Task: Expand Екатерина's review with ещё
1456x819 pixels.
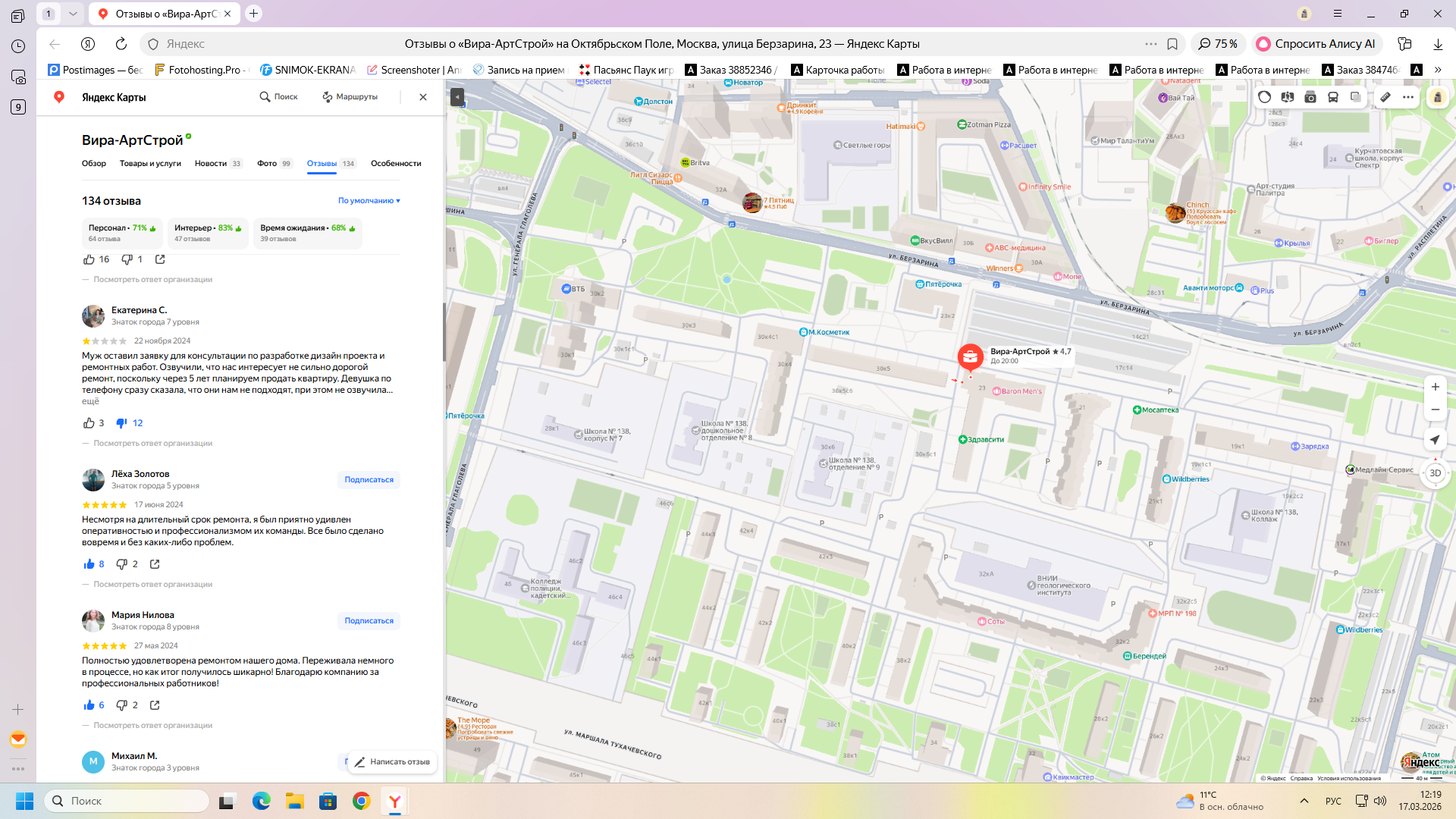Action: 90,401
